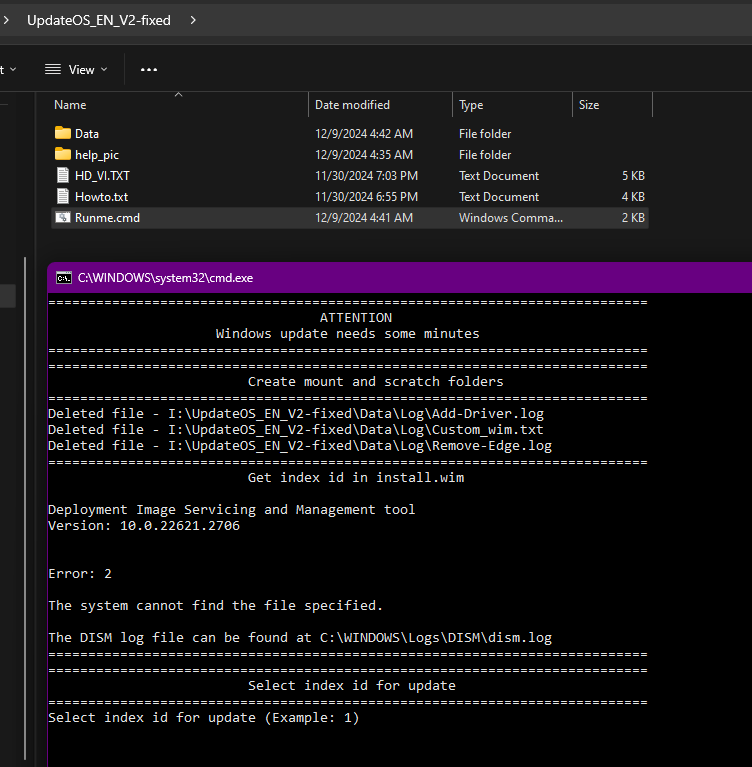
Task: Click the Custom_wim.txt deleted file line
Action: click(296, 429)
